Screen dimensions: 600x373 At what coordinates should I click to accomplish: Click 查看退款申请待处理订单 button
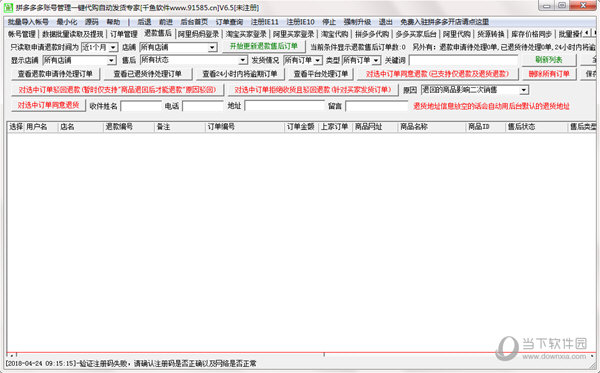point(55,74)
